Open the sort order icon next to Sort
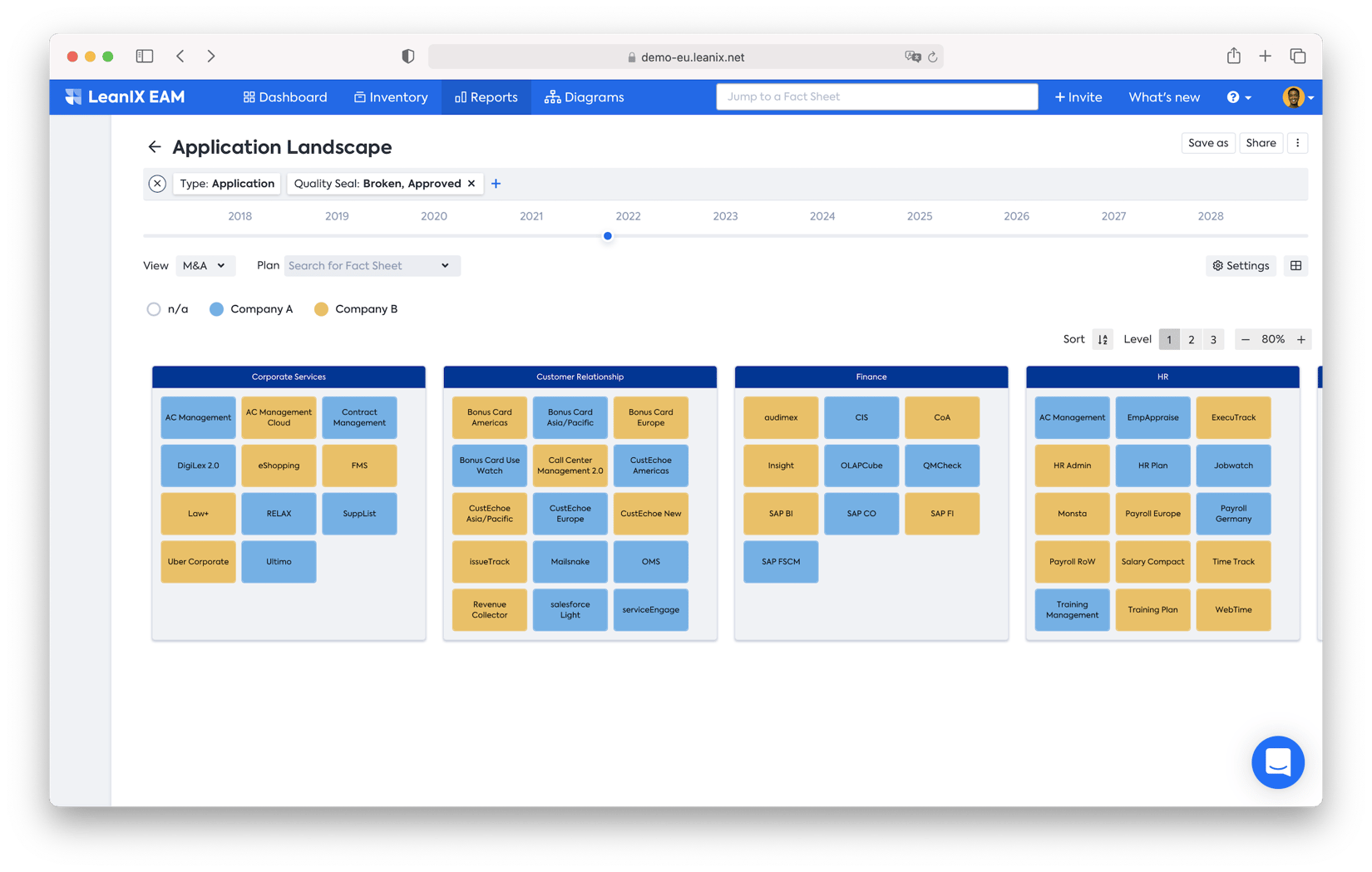The width and height of the screenshot is (1372, 872). click(x=1103, y=339)
